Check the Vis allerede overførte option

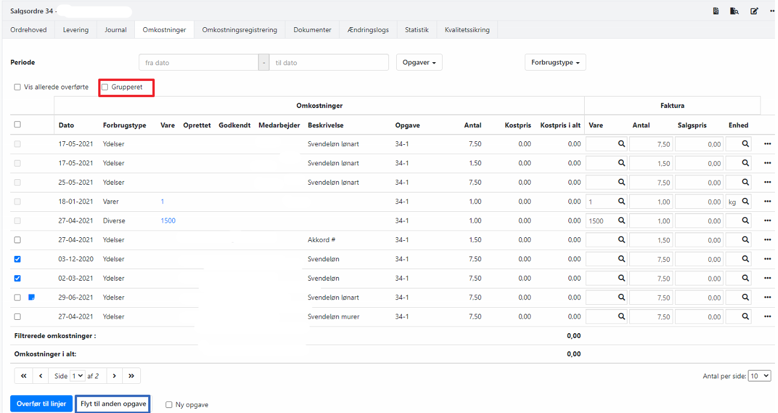click(x=17, y=87)
